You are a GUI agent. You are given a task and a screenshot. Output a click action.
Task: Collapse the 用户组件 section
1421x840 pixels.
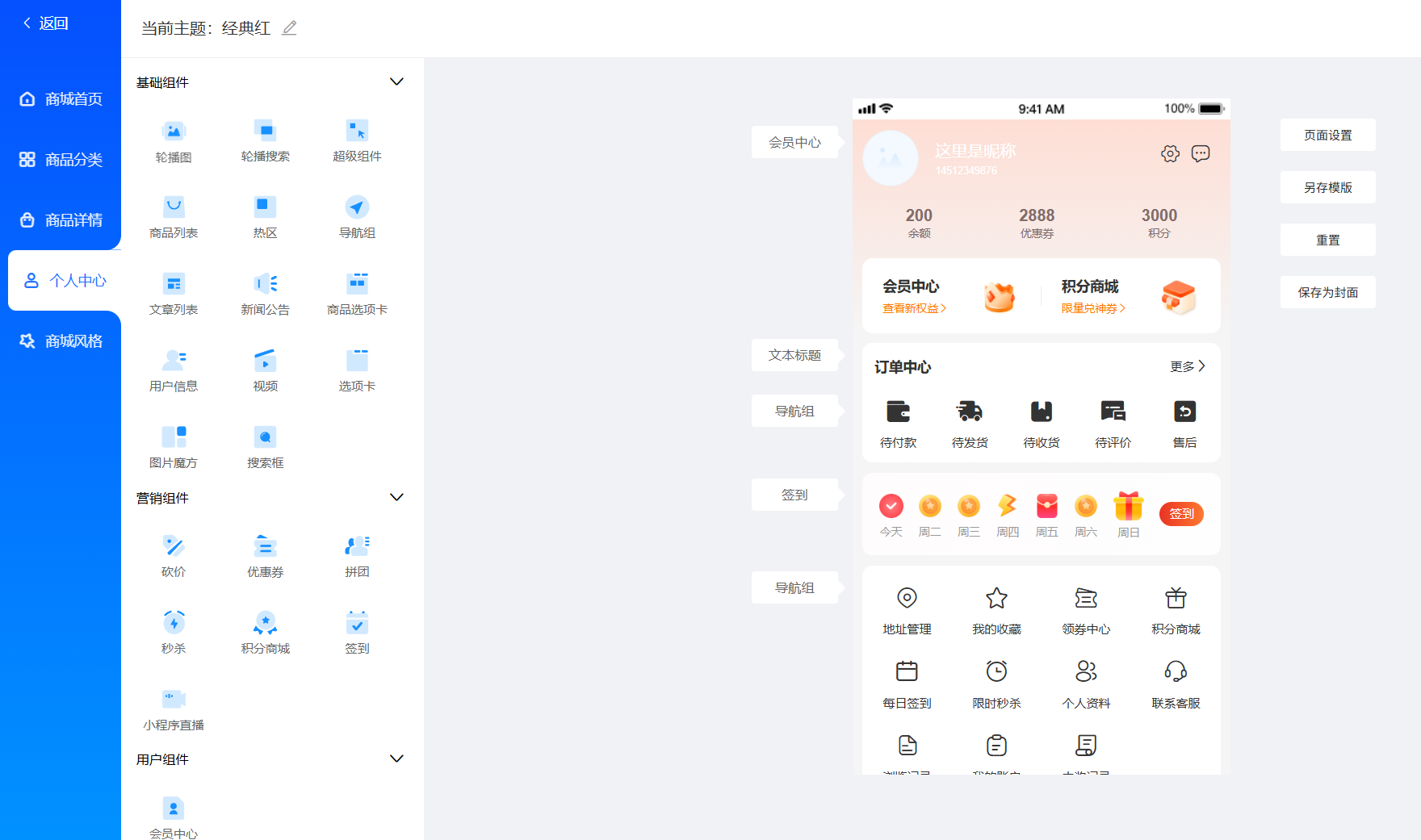pos(396,759)
